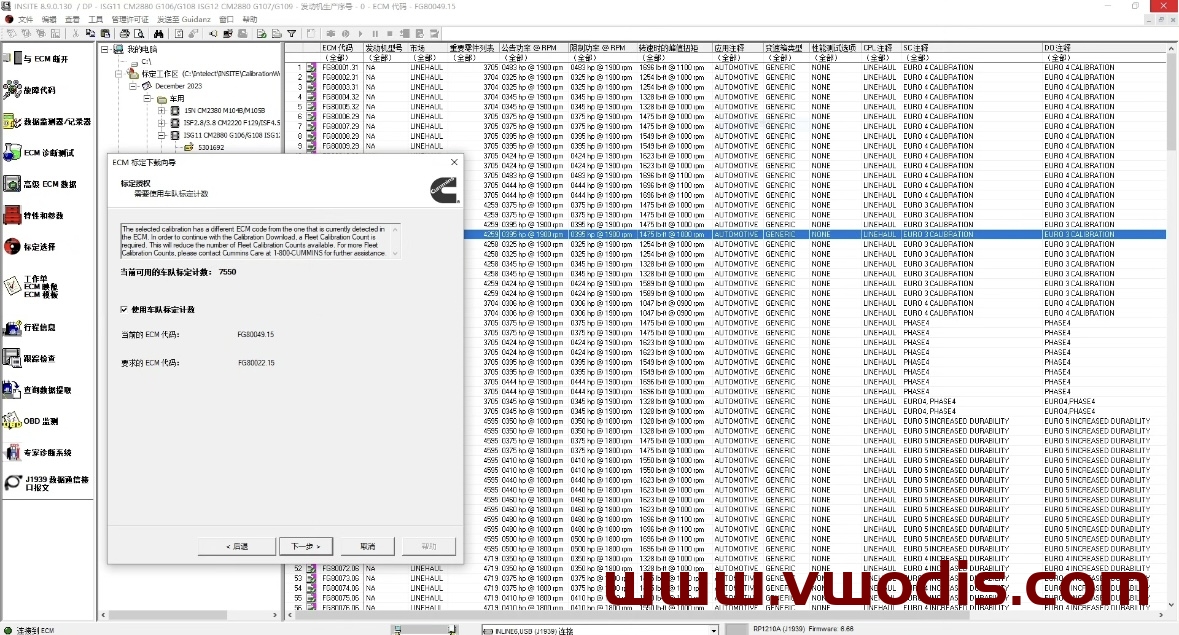Image resolution: width=1179 pixels, height=635 pixels.
Task: Open 高级 ECM 数据 in sidebar
Action: coord(40,184)
